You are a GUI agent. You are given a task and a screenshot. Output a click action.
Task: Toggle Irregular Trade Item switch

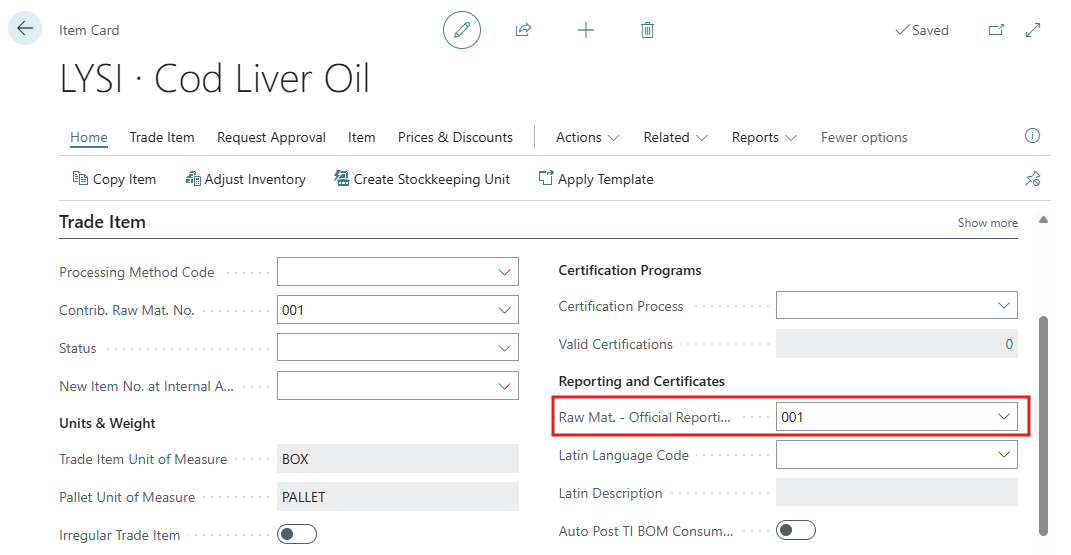pyautogui.click(x=297, y=534)
